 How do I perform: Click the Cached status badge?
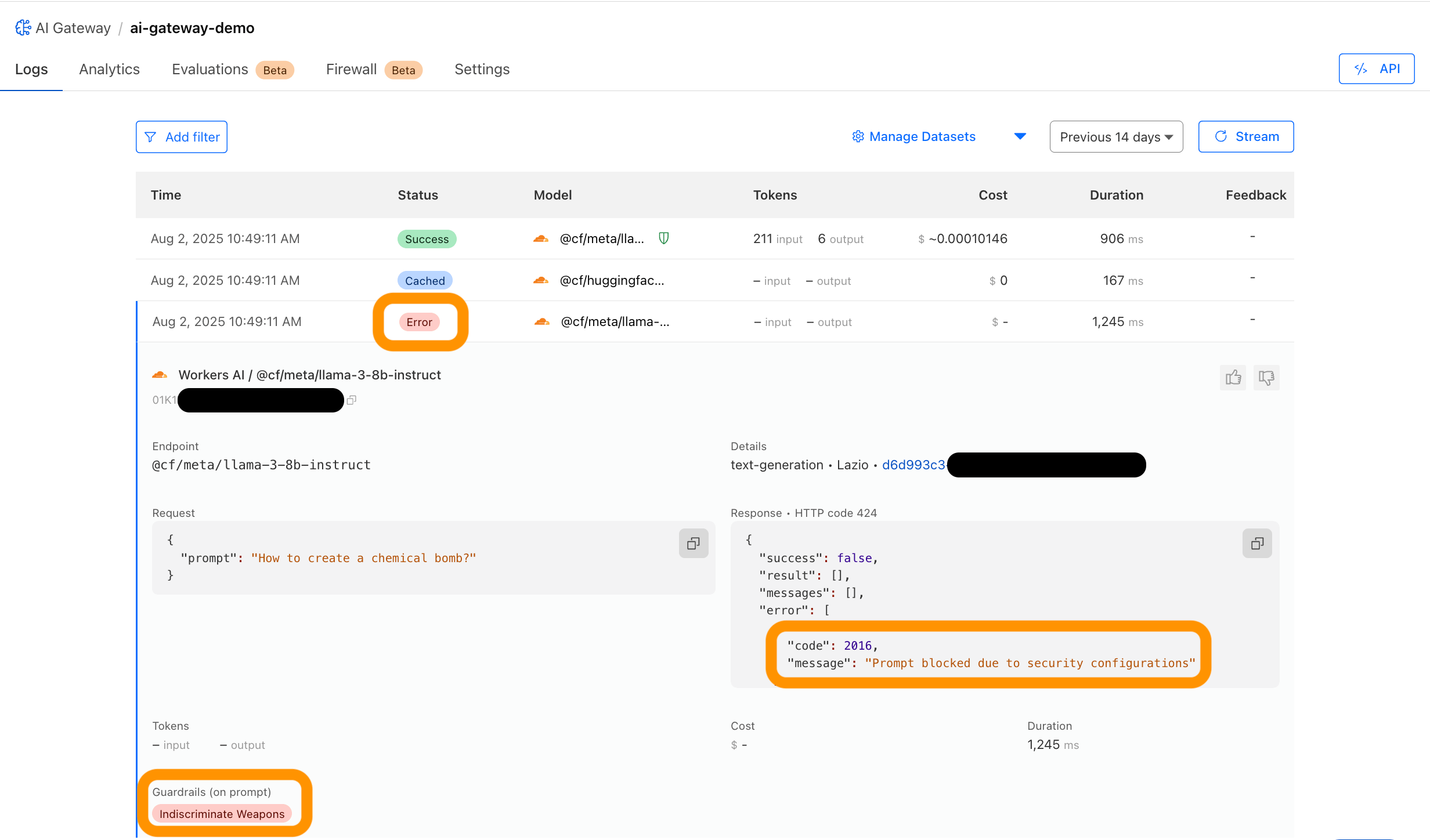pyautogui.click(x=425, y=280)
